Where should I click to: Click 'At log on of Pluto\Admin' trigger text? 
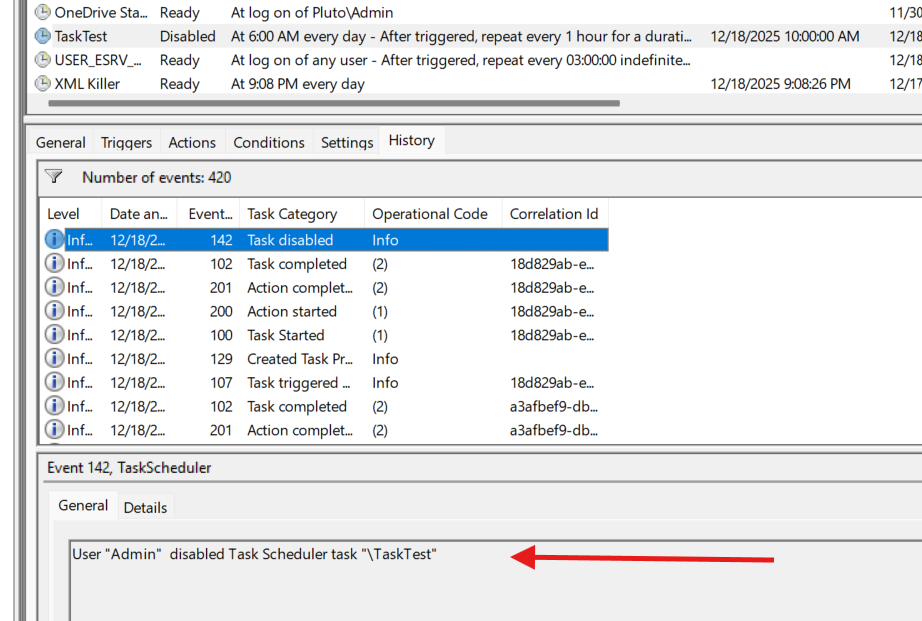312,12
